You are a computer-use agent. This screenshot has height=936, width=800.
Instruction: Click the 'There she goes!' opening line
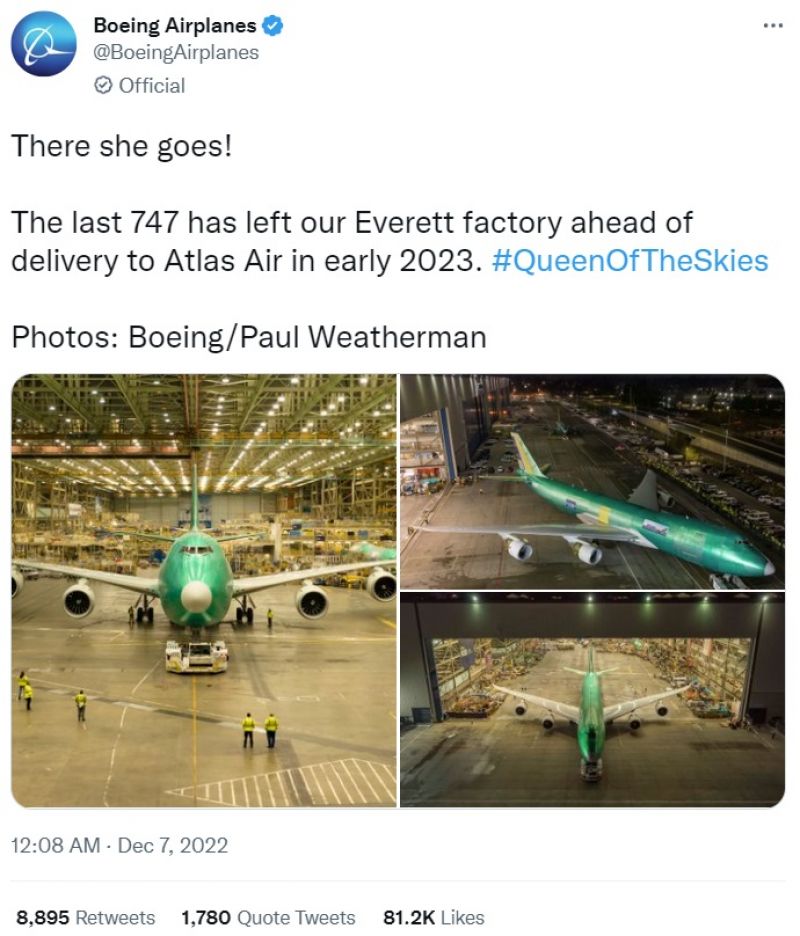(x=121, y=146)
